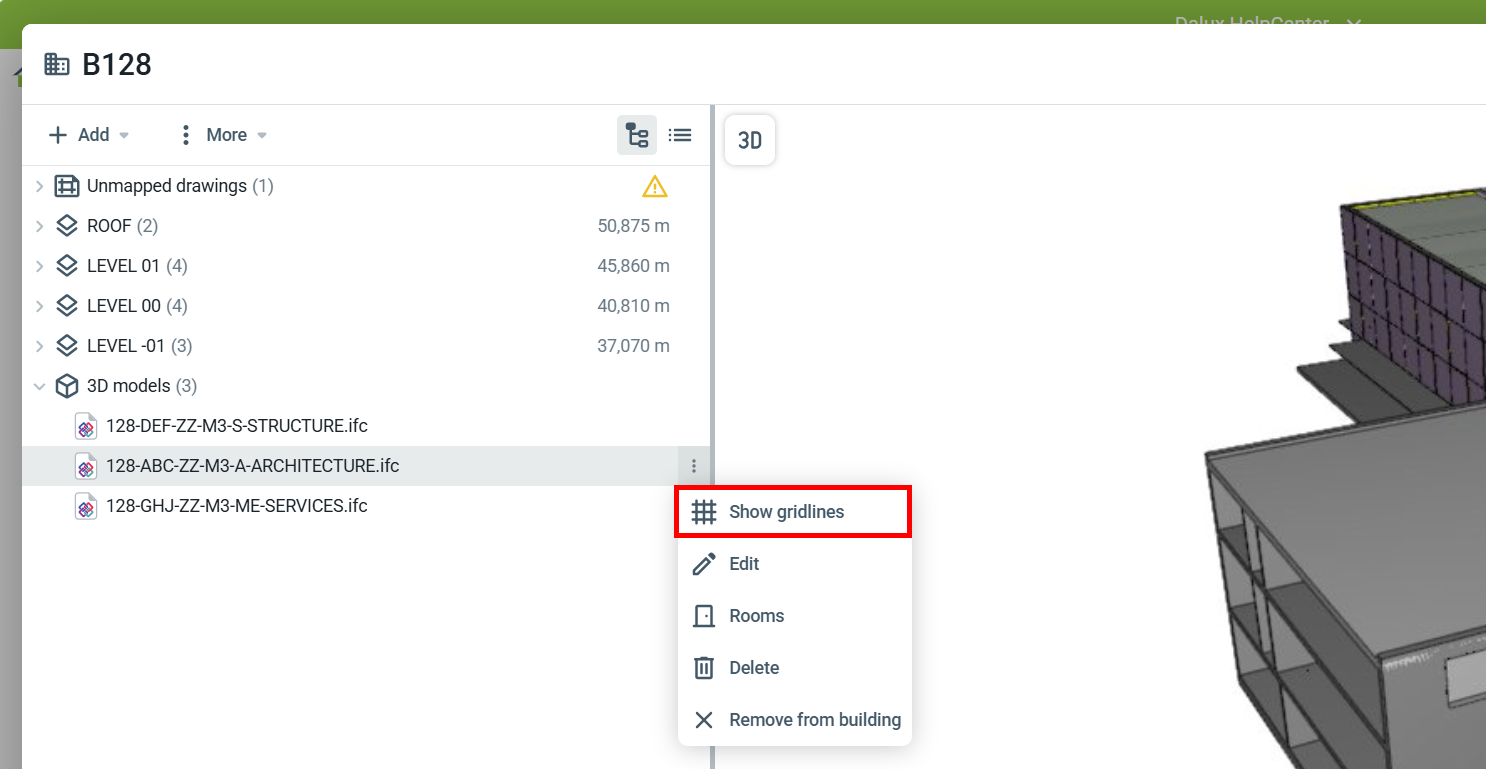The height and width of the screenshot is (769, 1486).
Task: Select the 128-GHJ-ZZ-M3-ME-SERVICES.ifc model
Action: pos(236,506)
